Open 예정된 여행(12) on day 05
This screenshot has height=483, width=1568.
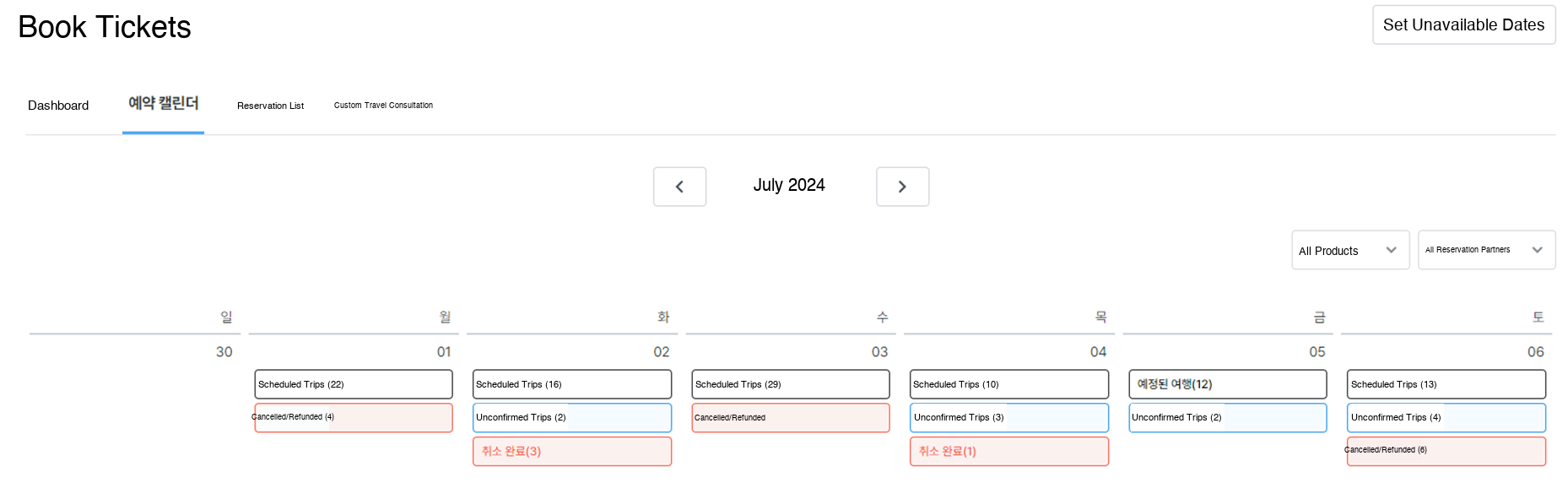click(x=1227, y=384)
